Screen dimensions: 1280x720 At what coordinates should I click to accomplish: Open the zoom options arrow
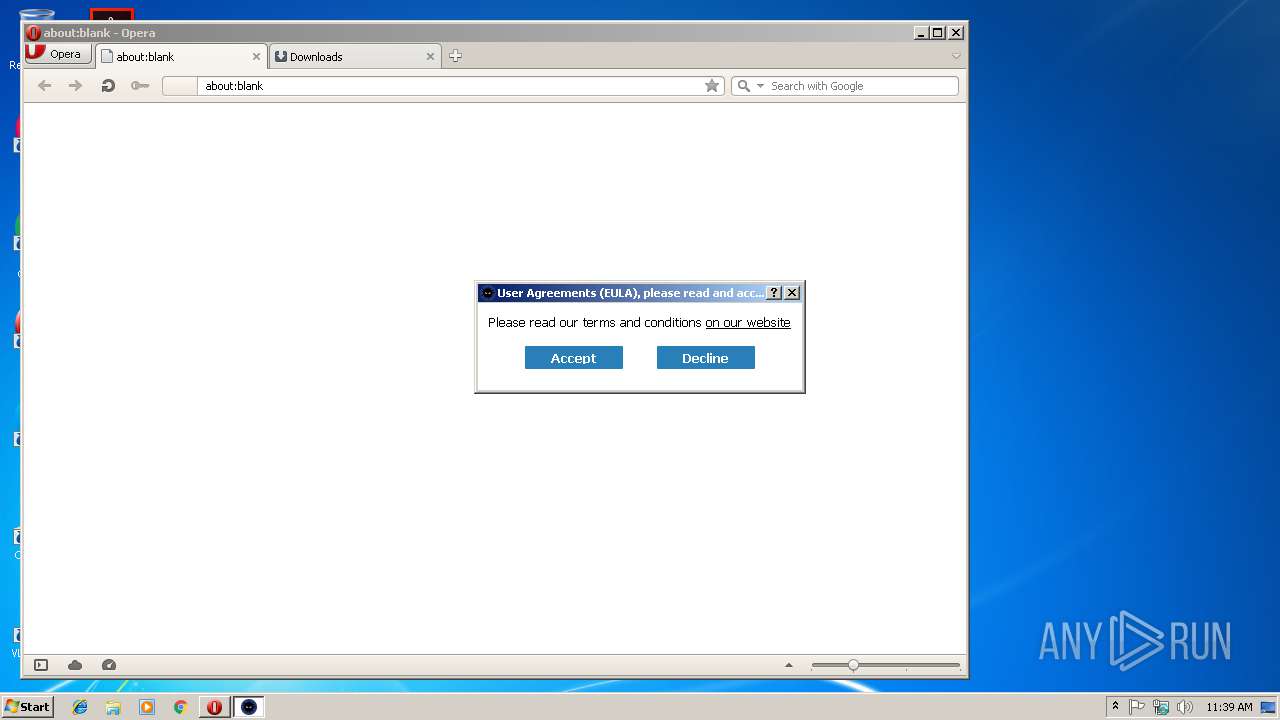coord(789,665)
